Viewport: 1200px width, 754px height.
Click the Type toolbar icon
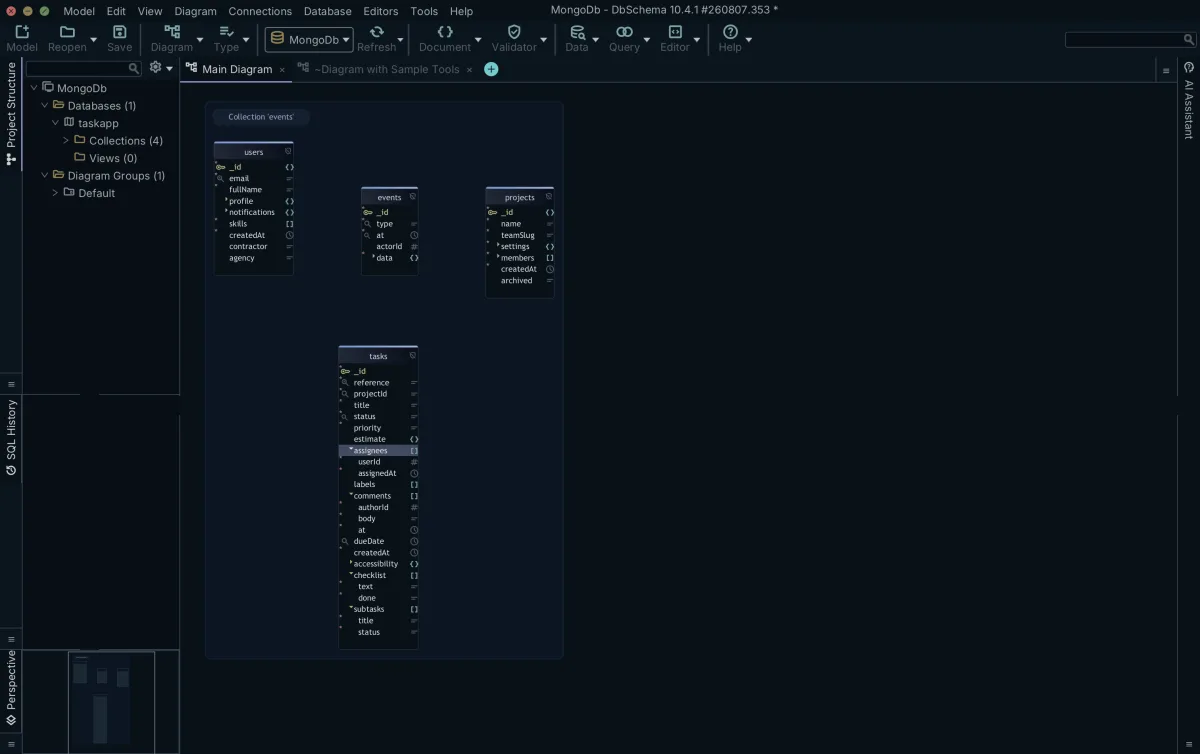click(x=227, y=32)
